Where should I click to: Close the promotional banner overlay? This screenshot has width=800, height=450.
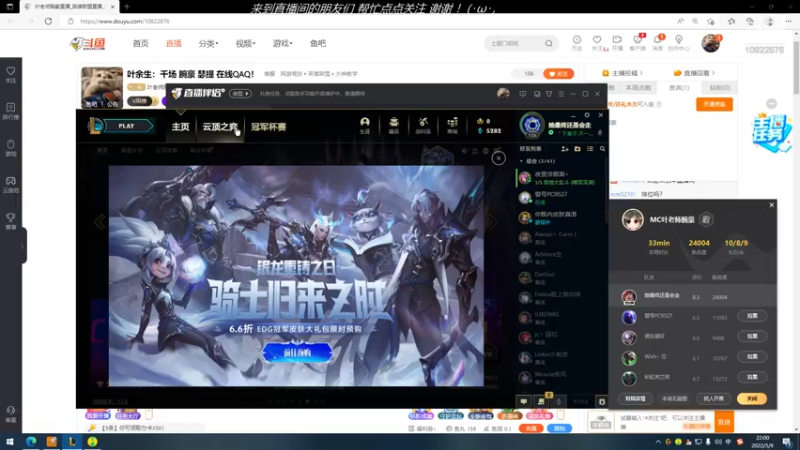[498, 158]
